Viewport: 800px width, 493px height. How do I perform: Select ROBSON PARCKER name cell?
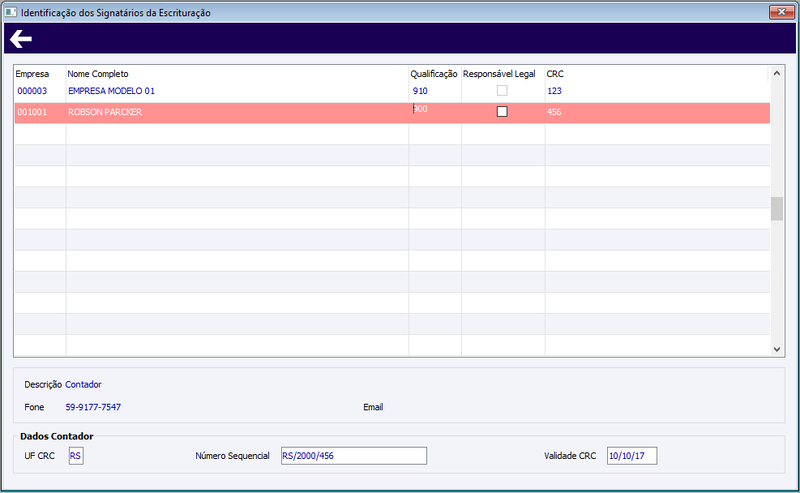105,112
